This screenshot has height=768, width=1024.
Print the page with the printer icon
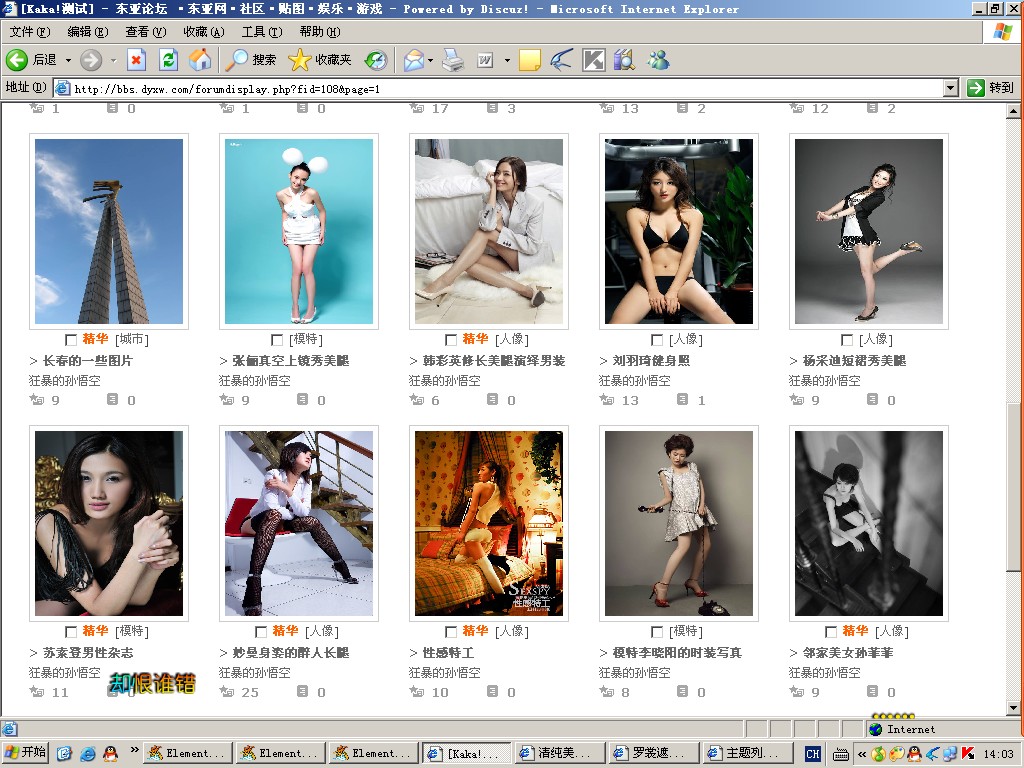point(453,60)
